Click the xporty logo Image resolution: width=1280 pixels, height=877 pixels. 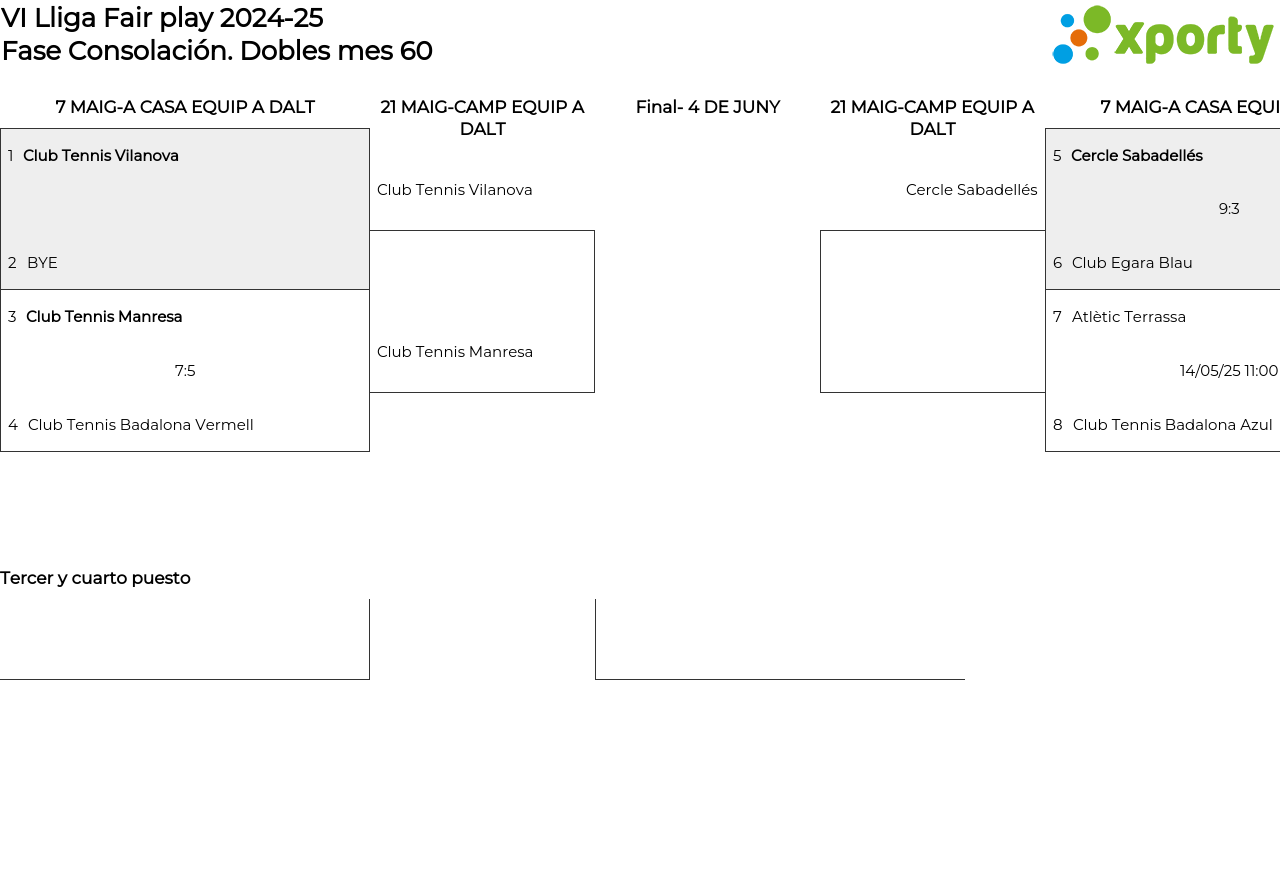click(1162, 36)
